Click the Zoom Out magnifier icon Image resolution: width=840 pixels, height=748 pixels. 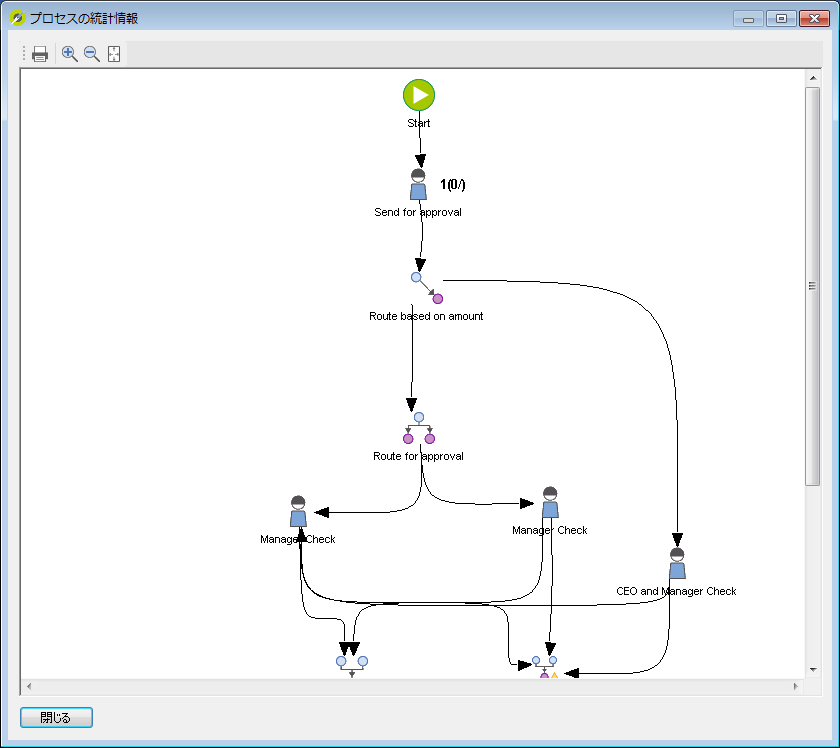point(92,54)
